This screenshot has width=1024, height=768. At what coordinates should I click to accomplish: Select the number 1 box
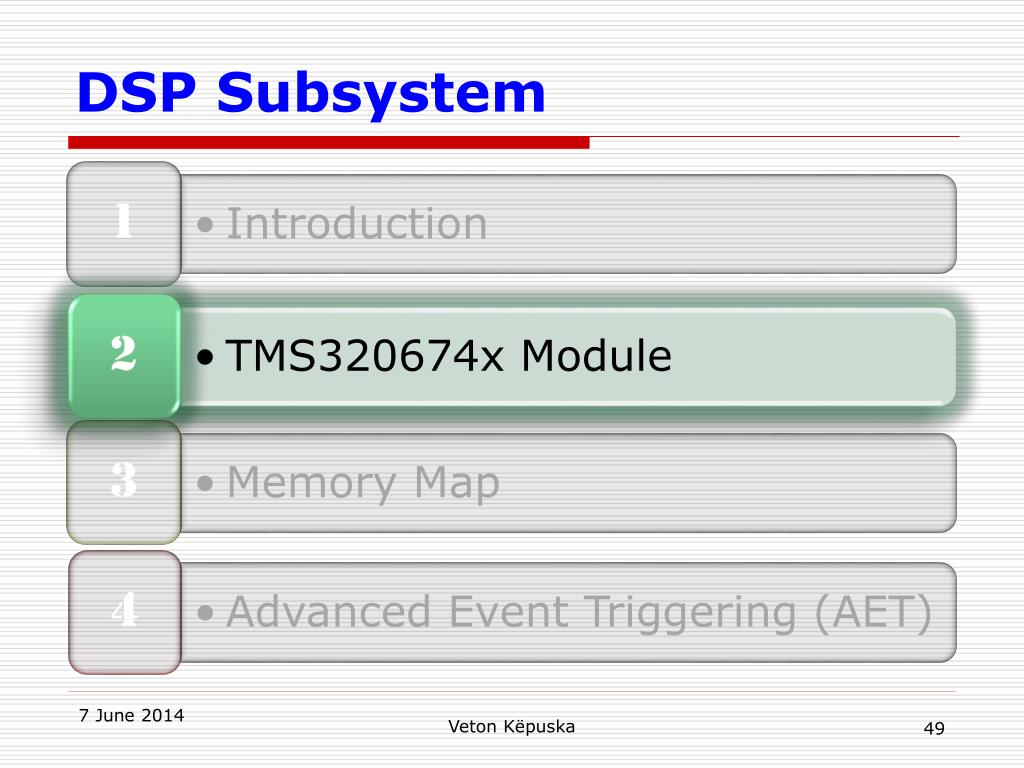pos(124,223)
